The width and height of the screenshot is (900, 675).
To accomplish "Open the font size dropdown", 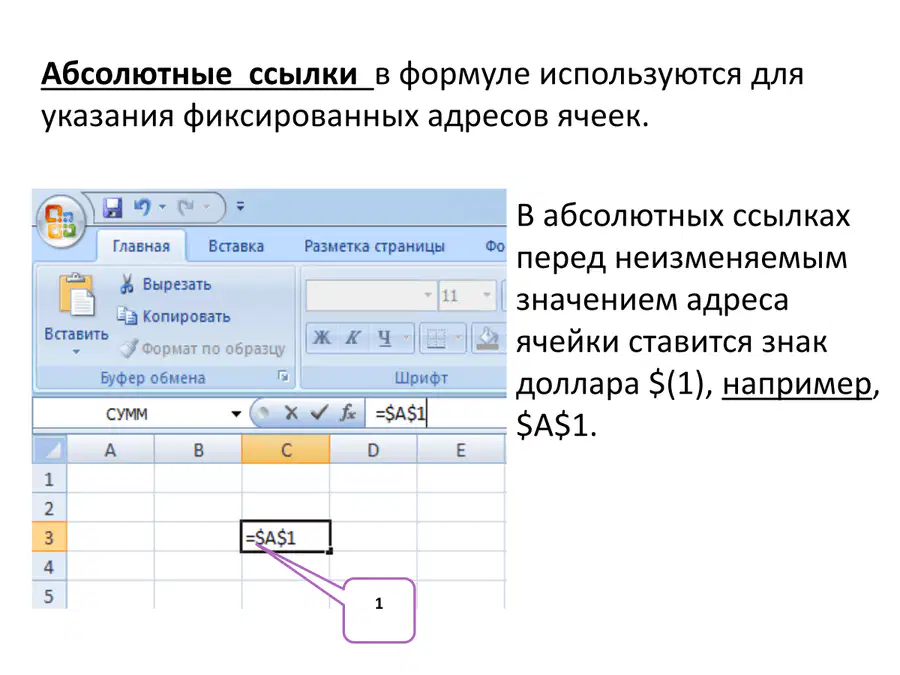I will tap(487, 295).
